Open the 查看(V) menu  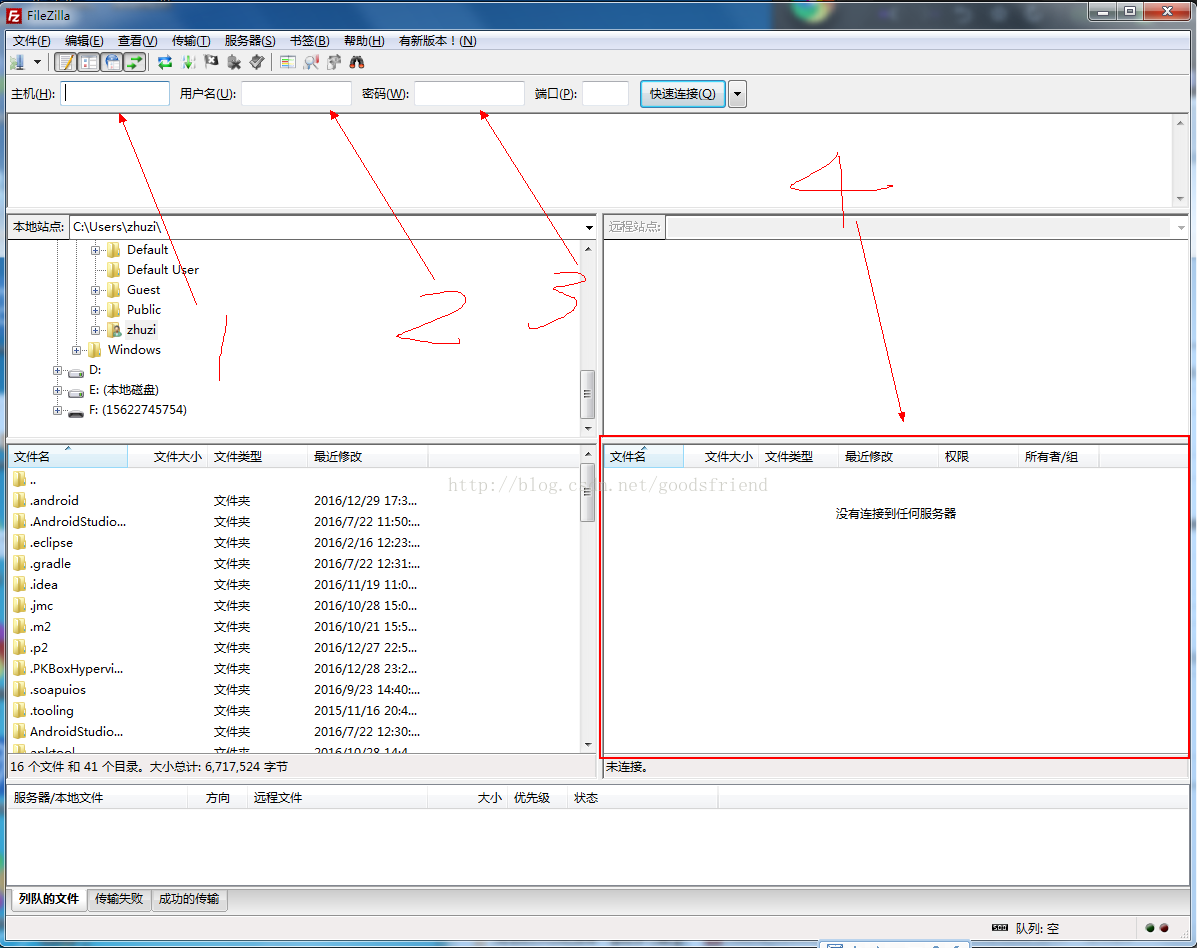(x=137, y=40)
